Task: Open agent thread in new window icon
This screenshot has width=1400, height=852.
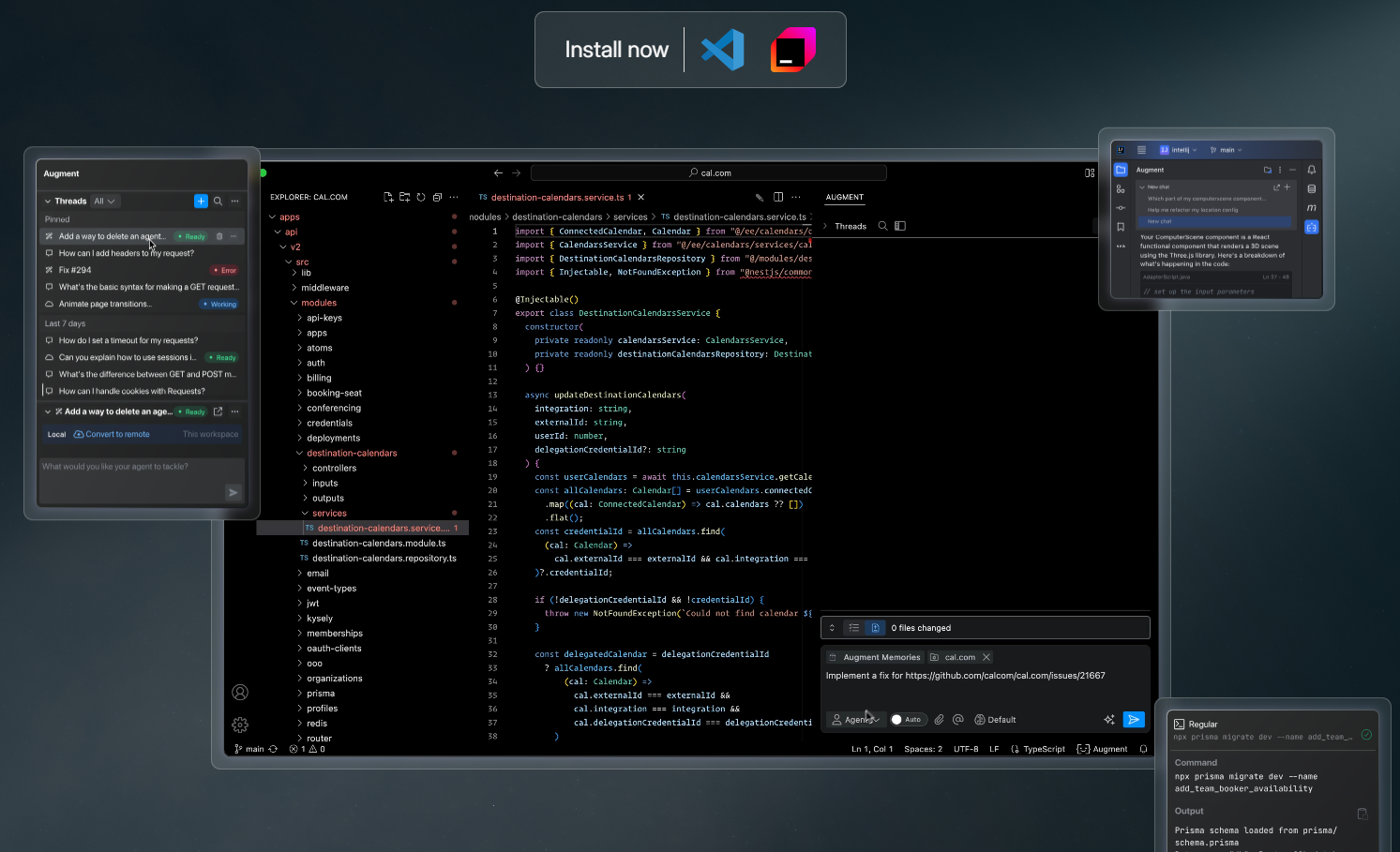Action: [218, 411]
